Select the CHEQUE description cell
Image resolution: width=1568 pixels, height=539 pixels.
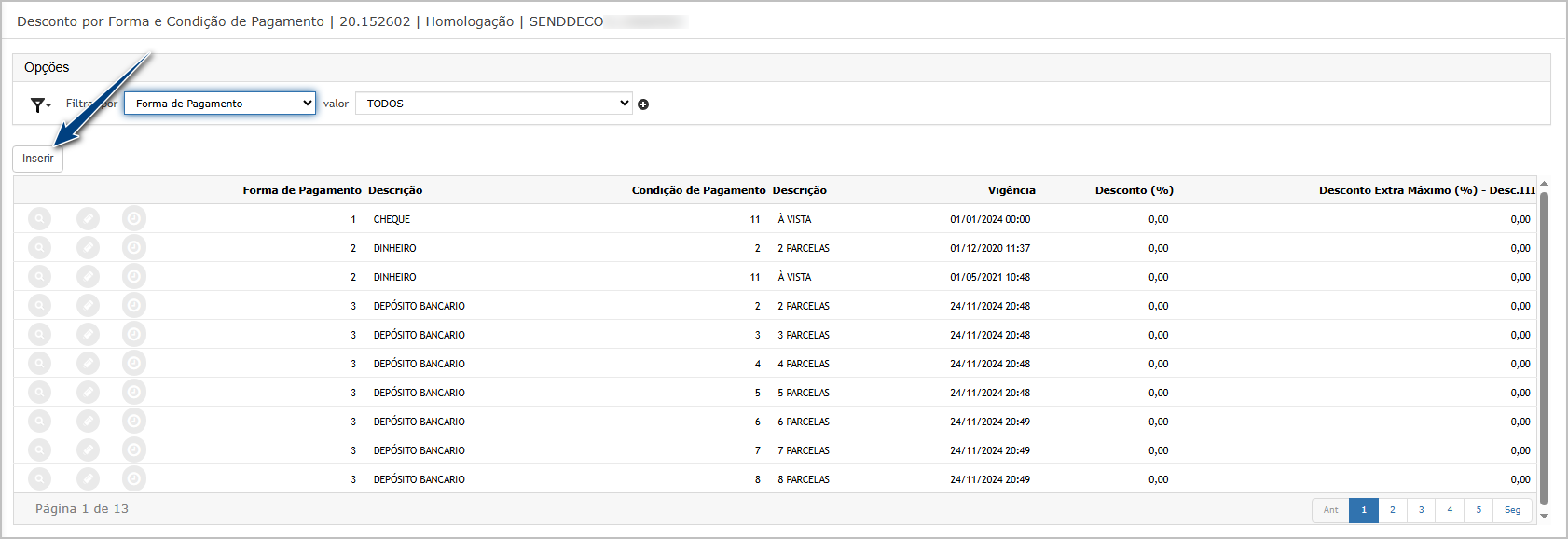pyautogui.click(x=392, y=219)
